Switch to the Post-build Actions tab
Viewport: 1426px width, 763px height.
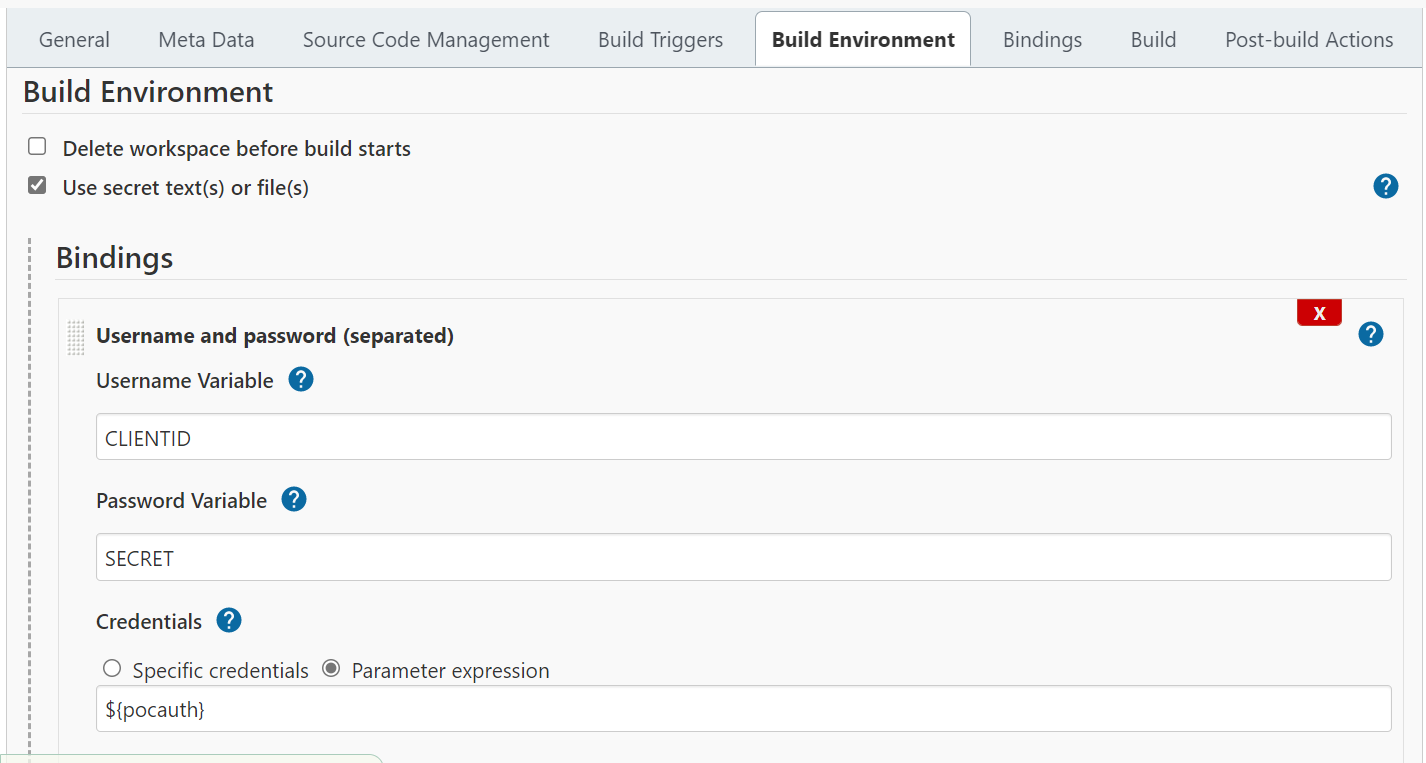[x=1308, y=40]
